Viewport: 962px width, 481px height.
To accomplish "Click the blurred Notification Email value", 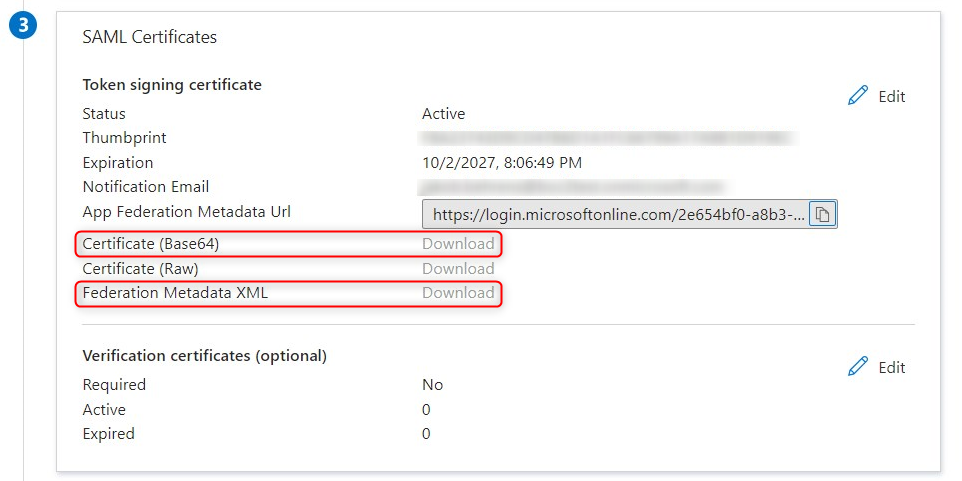I will [x=571, y=187].
